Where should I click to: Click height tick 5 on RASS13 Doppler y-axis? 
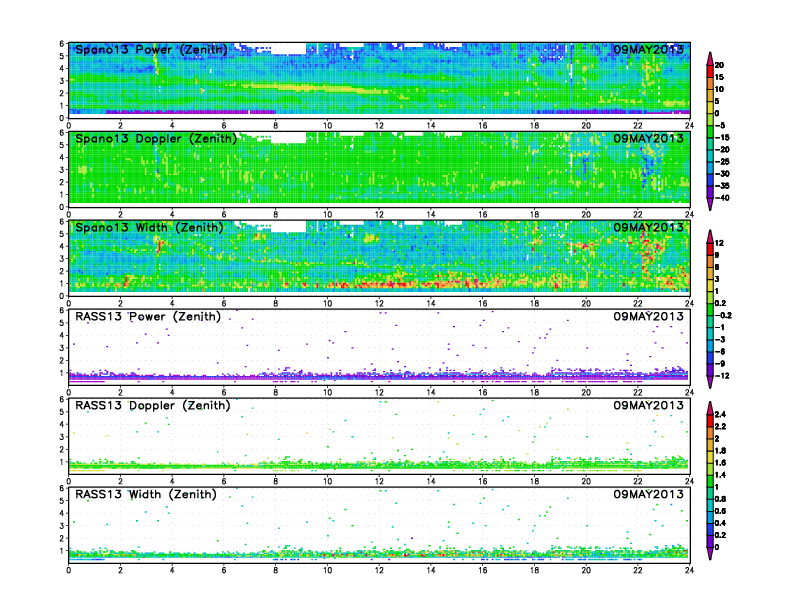click(62, 412)
